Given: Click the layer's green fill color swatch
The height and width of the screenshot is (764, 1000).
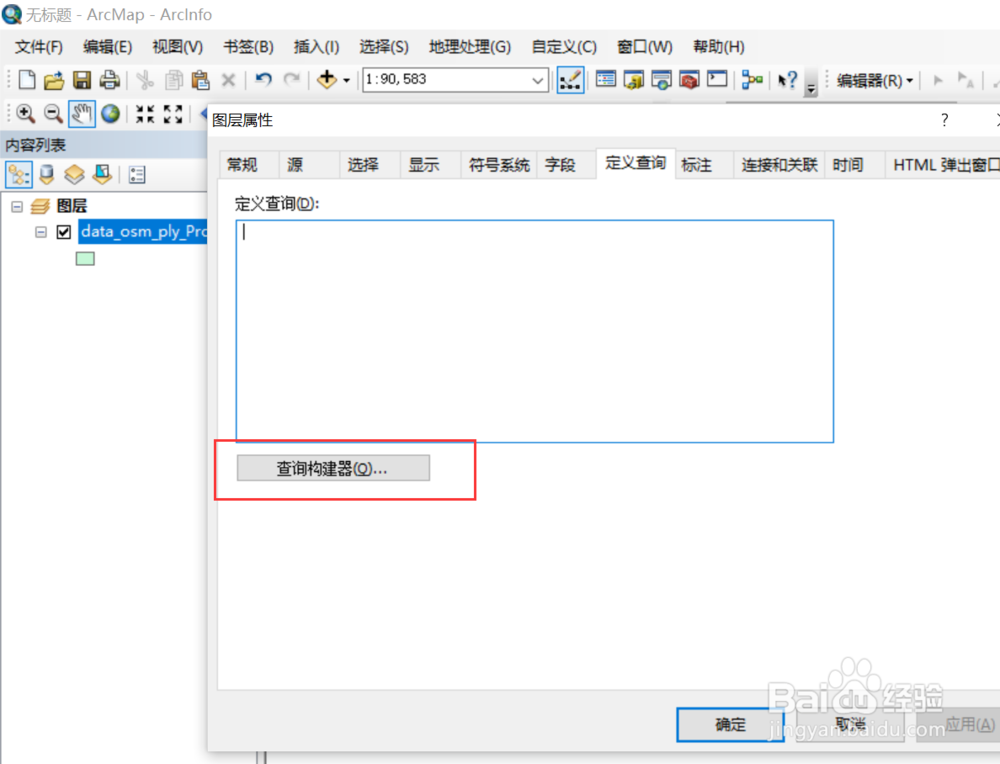Looking at the screenshot, I should [x=85, y=258].
